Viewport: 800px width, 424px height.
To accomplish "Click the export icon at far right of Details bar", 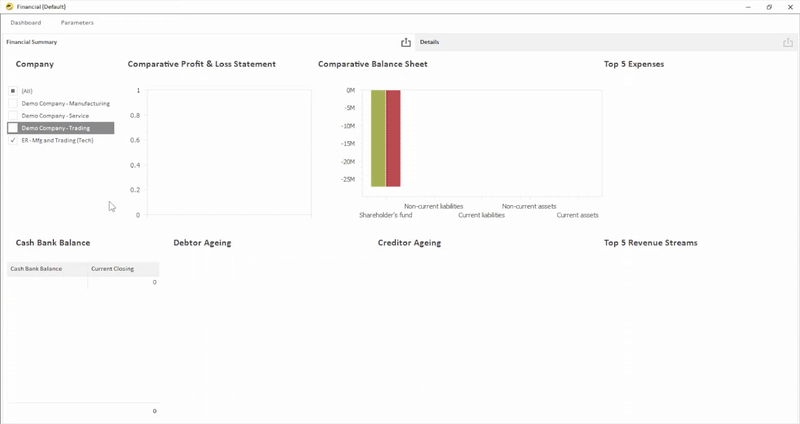I will click(x=788, y=42).
